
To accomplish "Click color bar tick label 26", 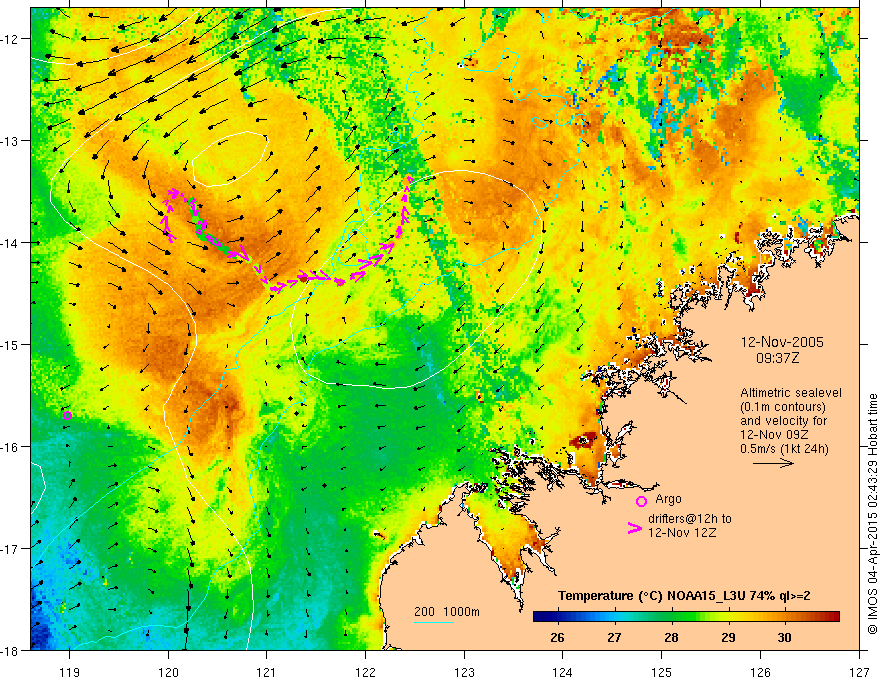I will point(557,637).
